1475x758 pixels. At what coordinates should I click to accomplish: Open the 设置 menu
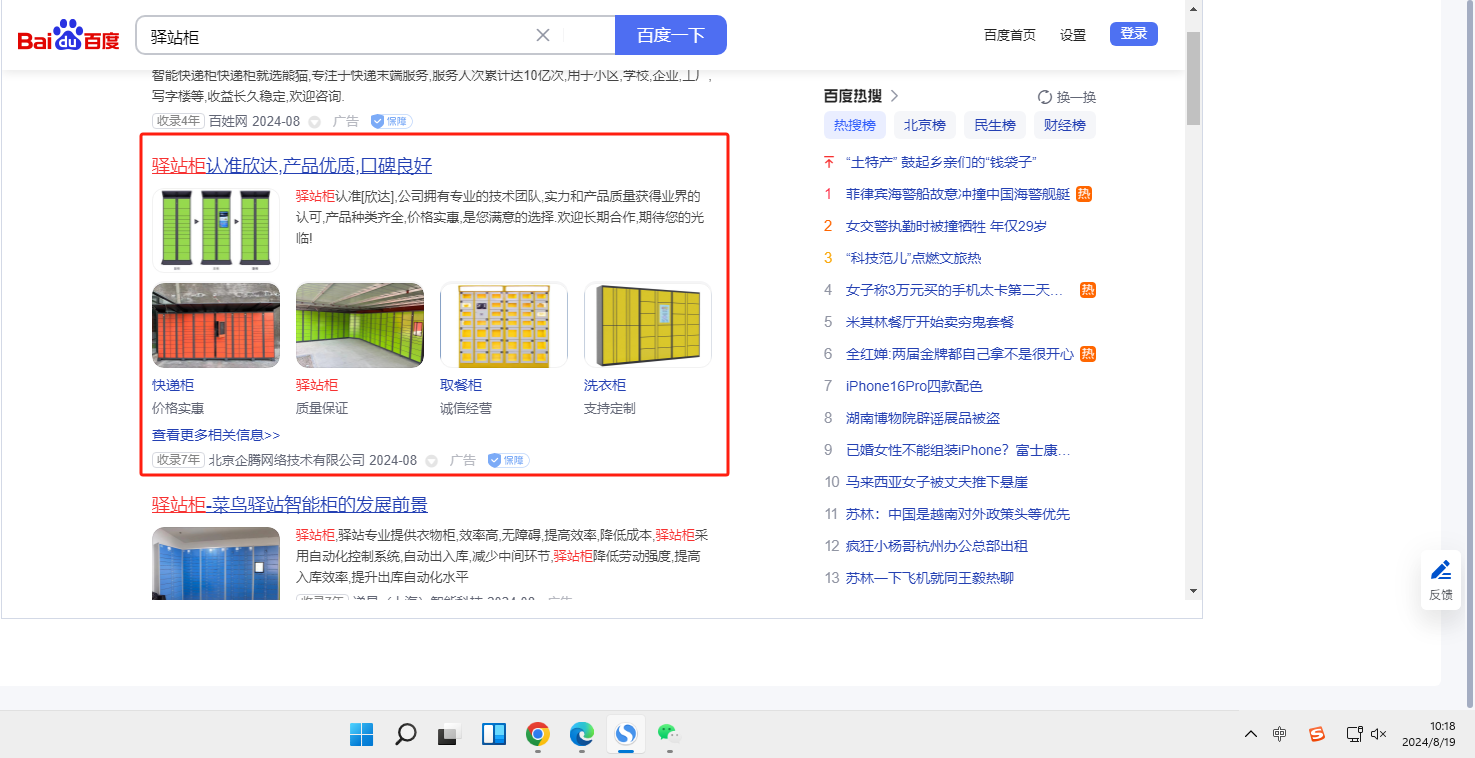click(1073, 35)
